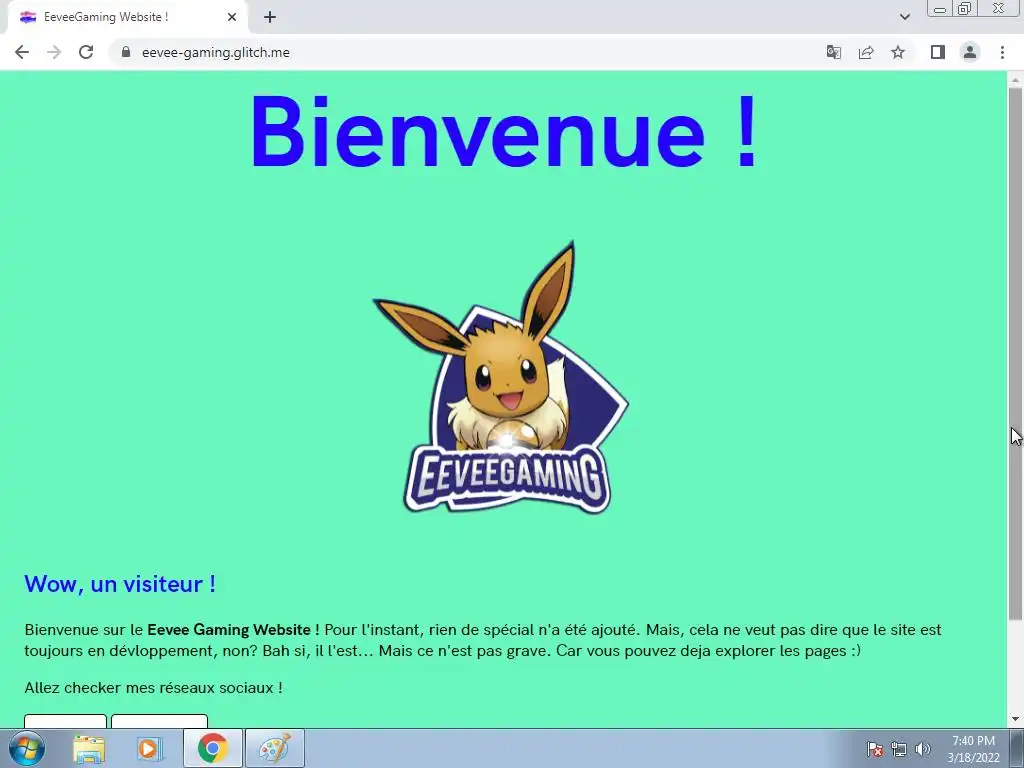The image size is (1024, 768).
Task: Share this page via share icon
Action: click(x=866, y=52)
